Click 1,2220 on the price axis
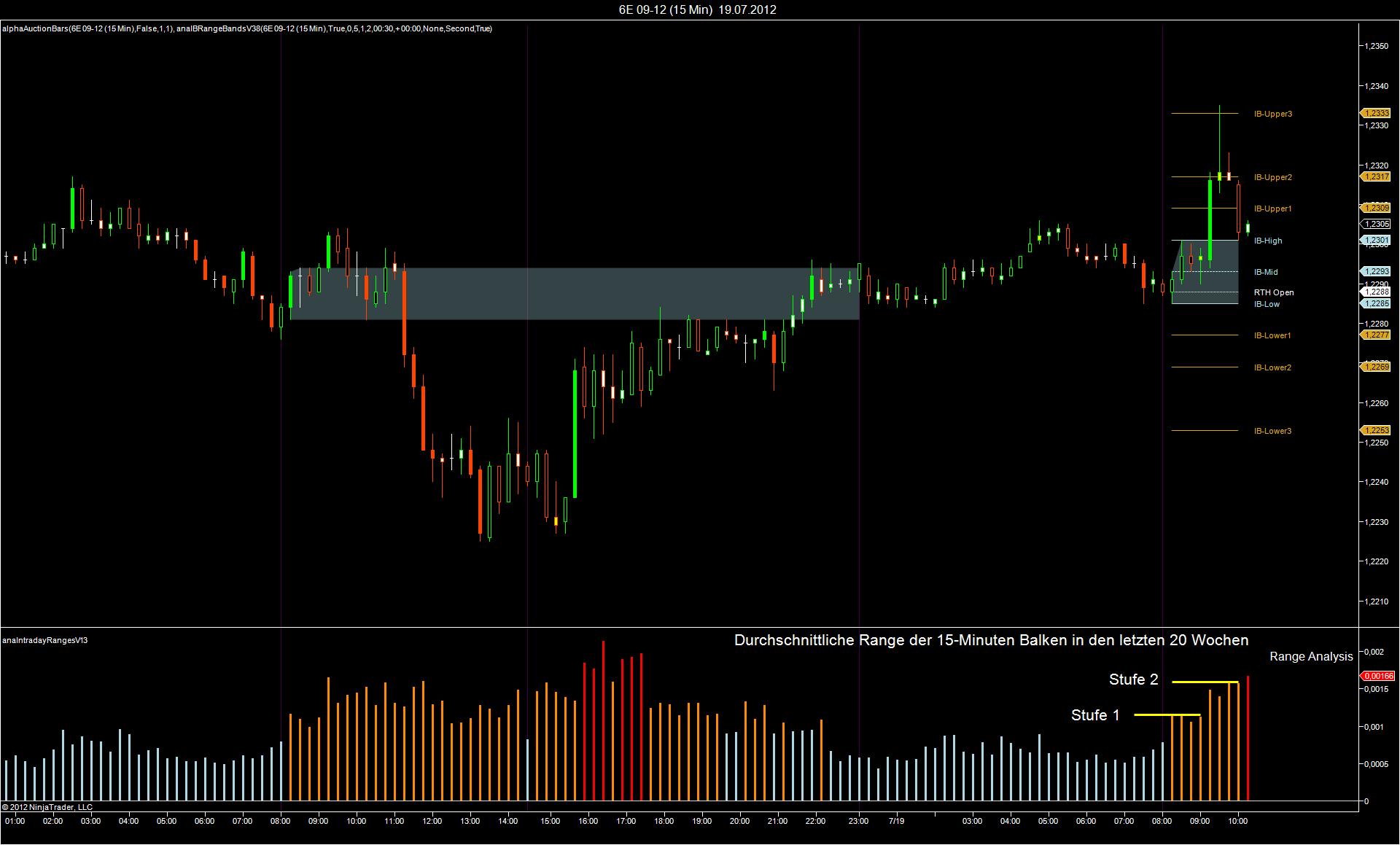Screen dimensions: 1400x845 (1377, 561)
